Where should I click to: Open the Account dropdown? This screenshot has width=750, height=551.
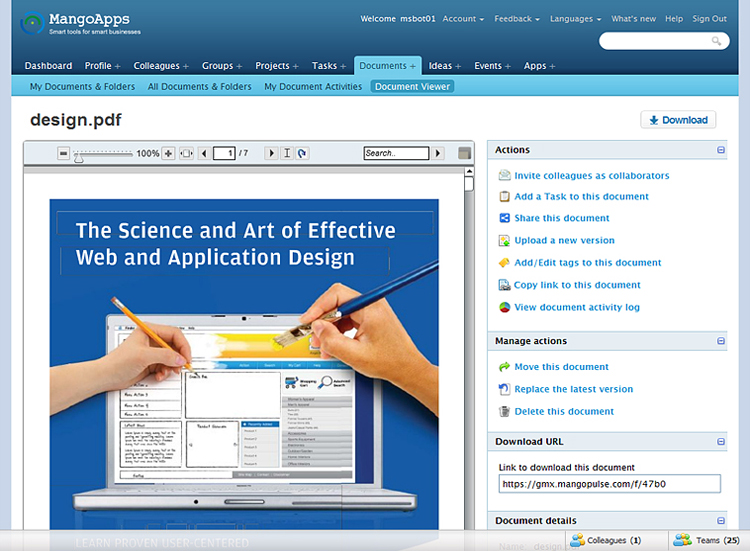463,19
